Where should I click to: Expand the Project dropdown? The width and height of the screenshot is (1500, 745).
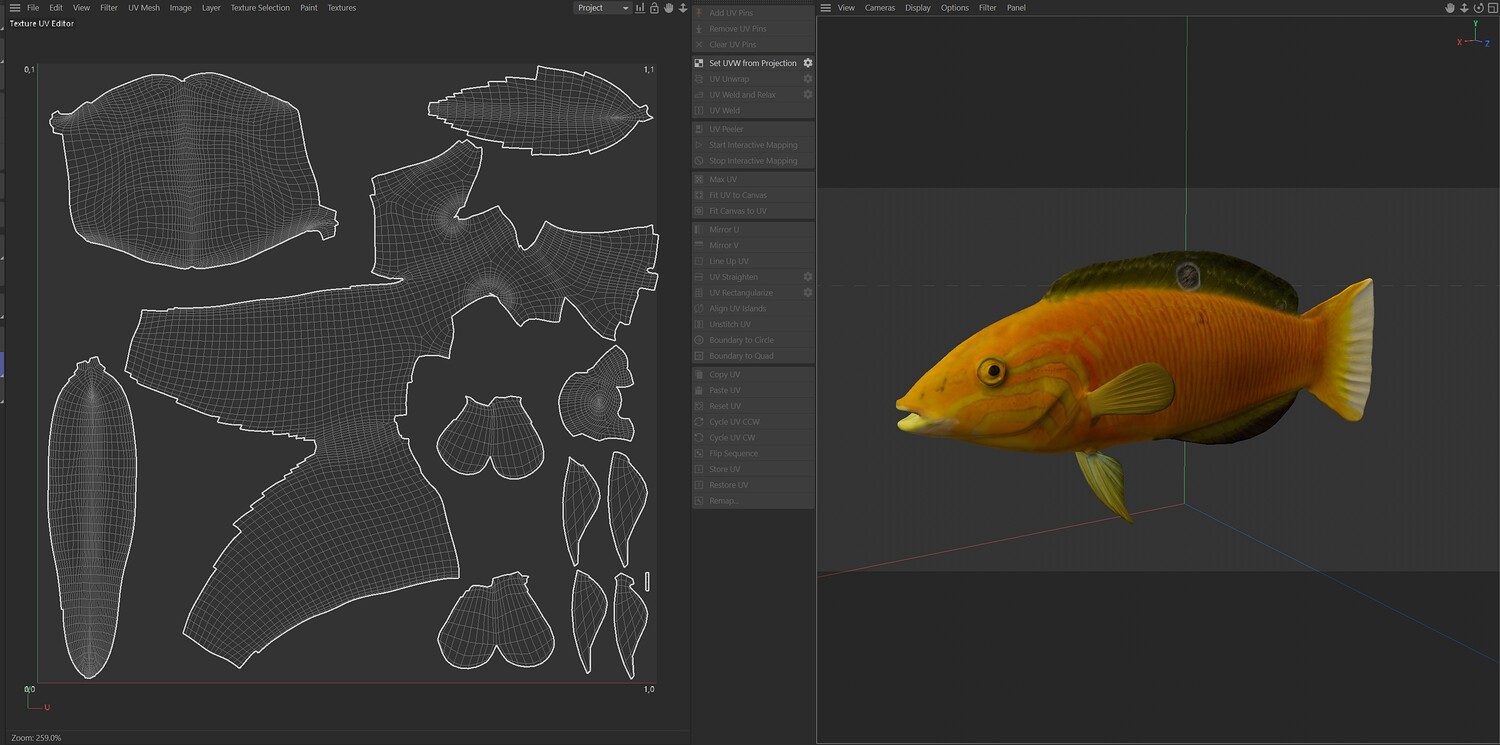pyautogui.click(x=602, y=8)
